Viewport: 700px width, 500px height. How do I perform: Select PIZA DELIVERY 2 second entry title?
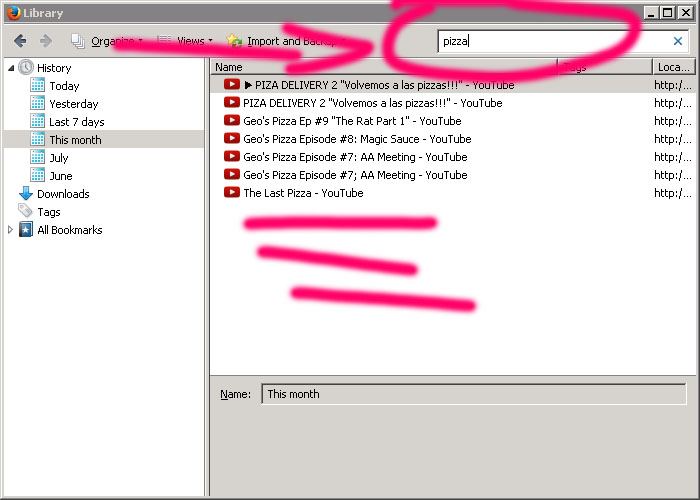point(373,103)
